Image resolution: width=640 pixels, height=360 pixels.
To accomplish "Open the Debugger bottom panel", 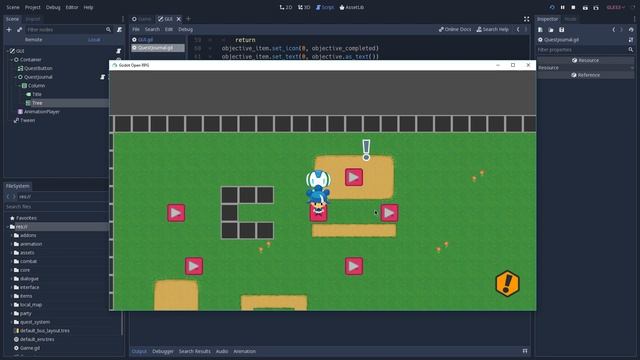I will (x=162, y=351).
